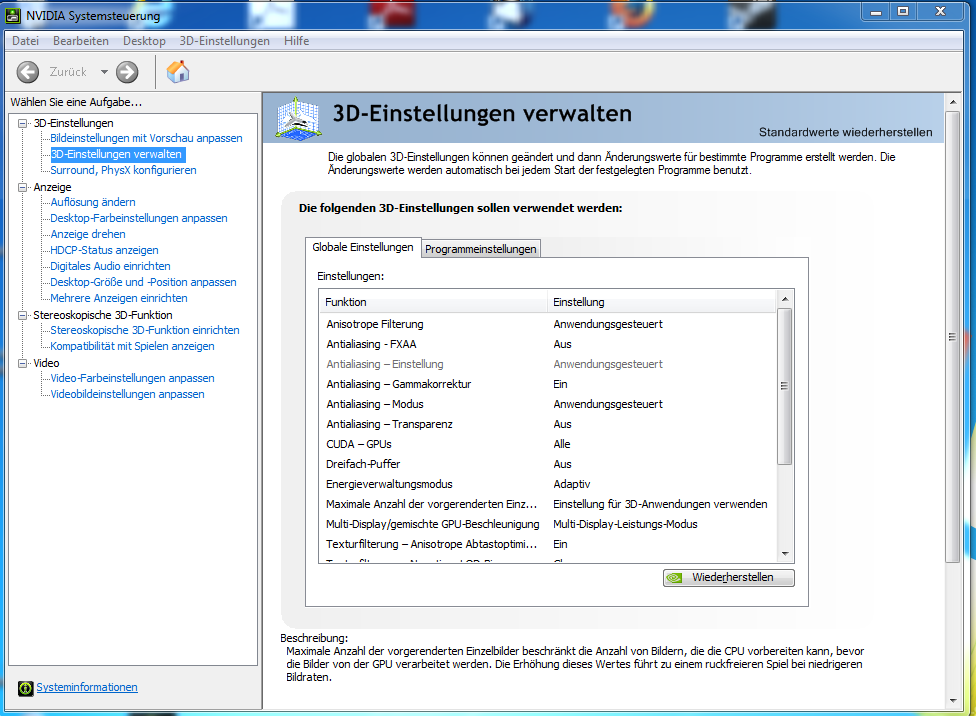
Task: Click the settings list scroll-up arrow
Action: pyautogui.click(x=785, y=299)
